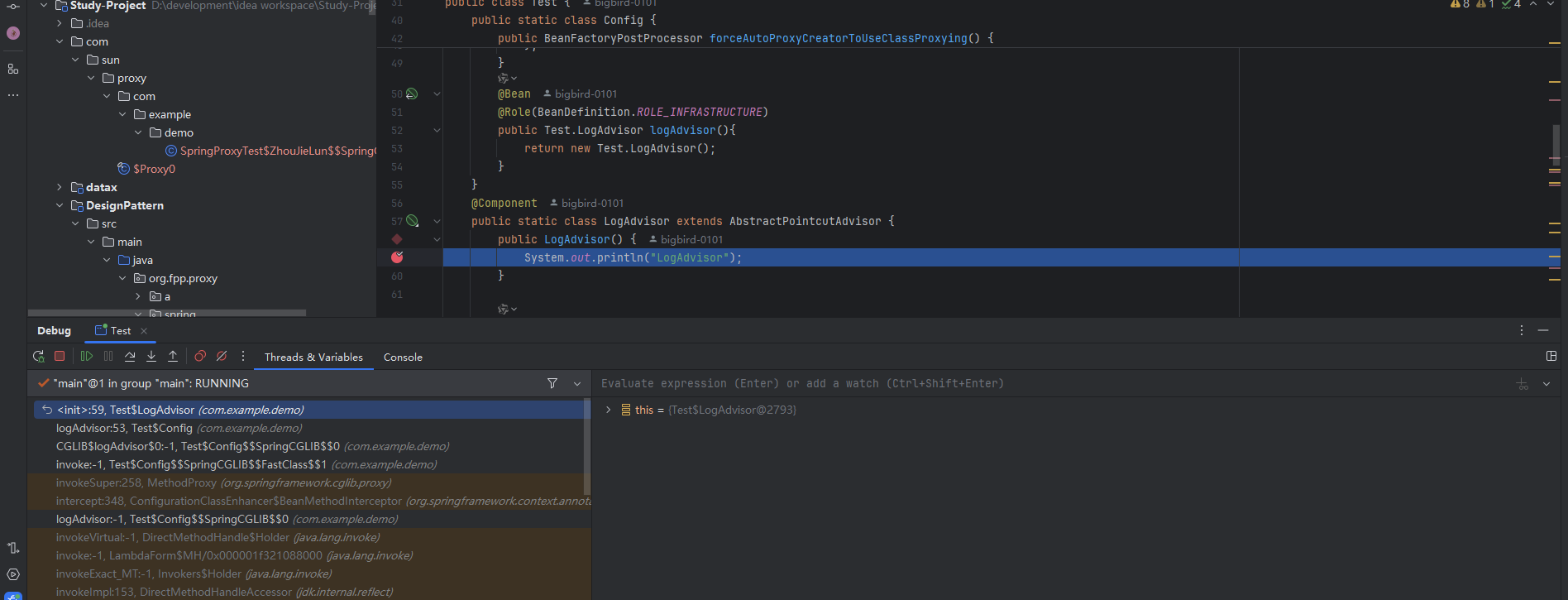Jump to previous highlighted error arrow
1568x600 pixels.
click(1533, 4)
